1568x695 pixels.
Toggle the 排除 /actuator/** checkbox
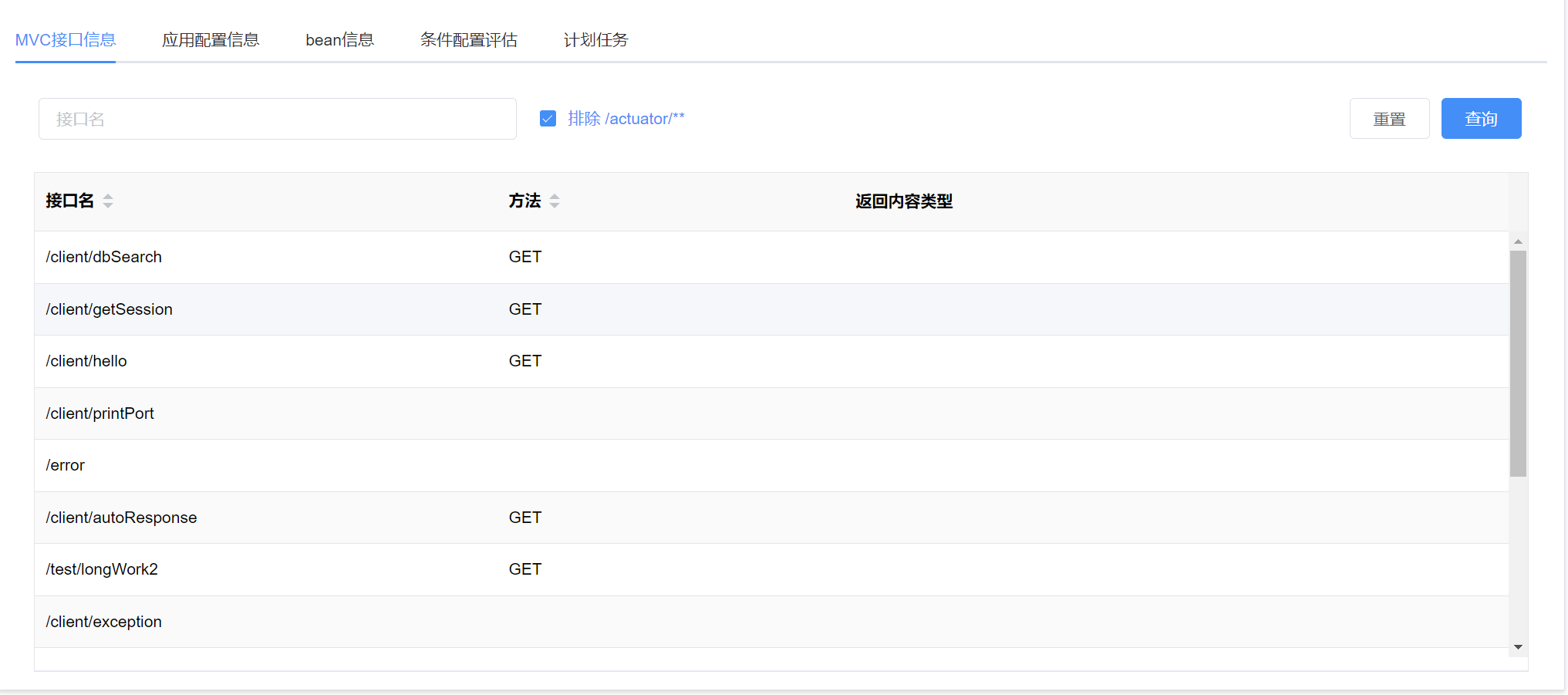[548, 119]
